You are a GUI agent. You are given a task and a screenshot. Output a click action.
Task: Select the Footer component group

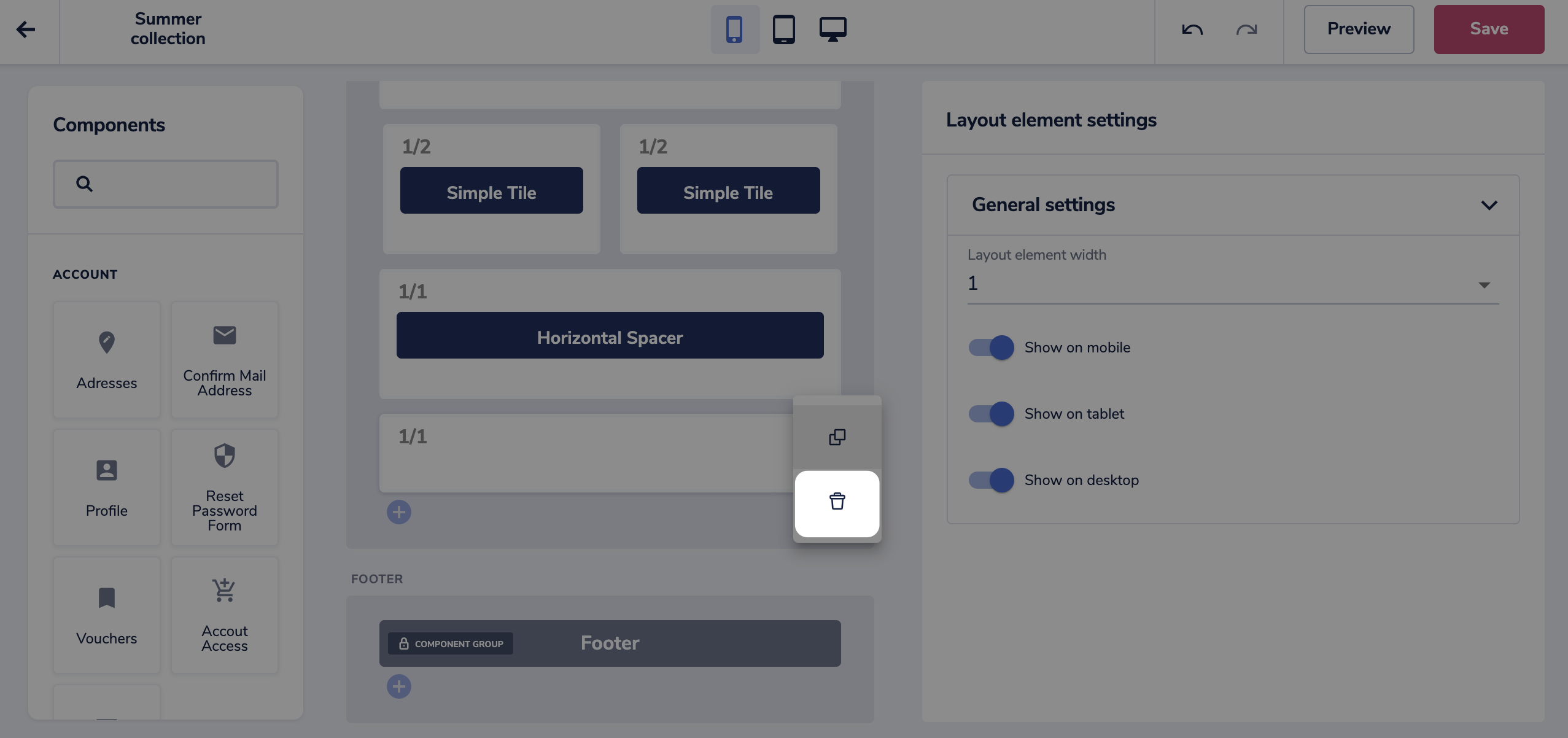point(610,643)
